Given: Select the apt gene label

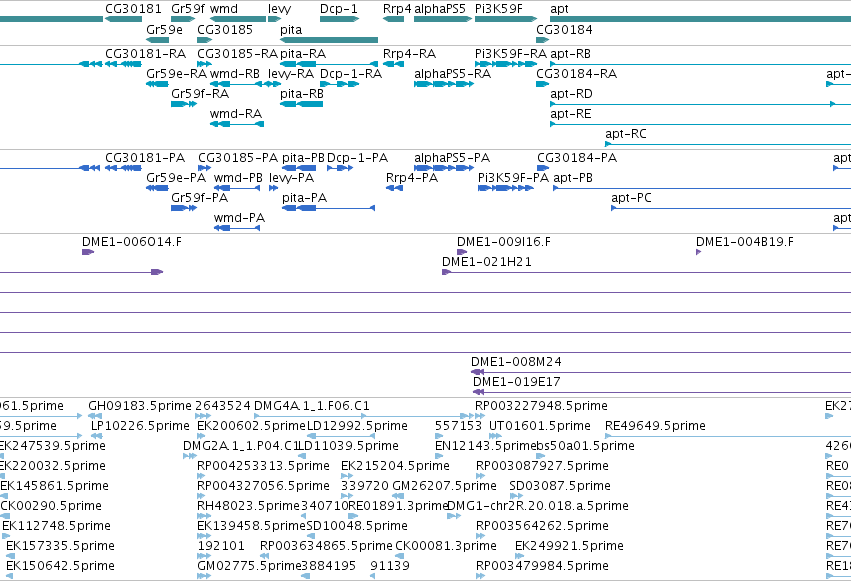Looking at the screenshot, I should [x=559, y=9].
